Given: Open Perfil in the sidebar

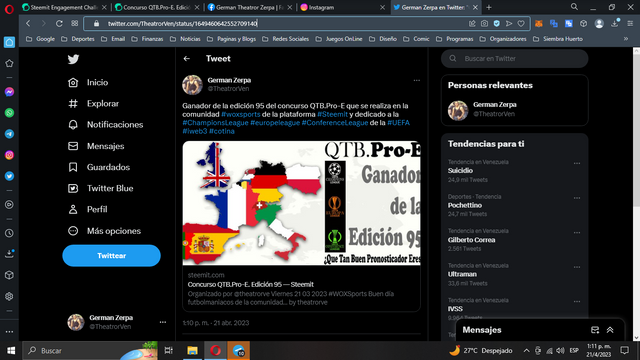Looking at the screenshot, I should (x=87, y=209).
